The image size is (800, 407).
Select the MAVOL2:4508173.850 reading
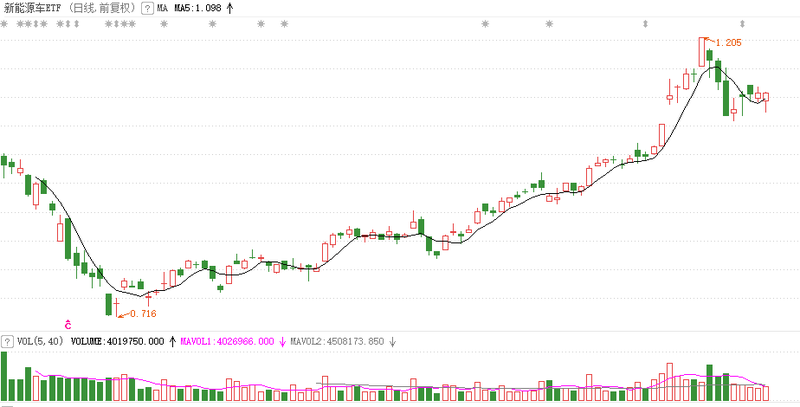tap(337, 341)
